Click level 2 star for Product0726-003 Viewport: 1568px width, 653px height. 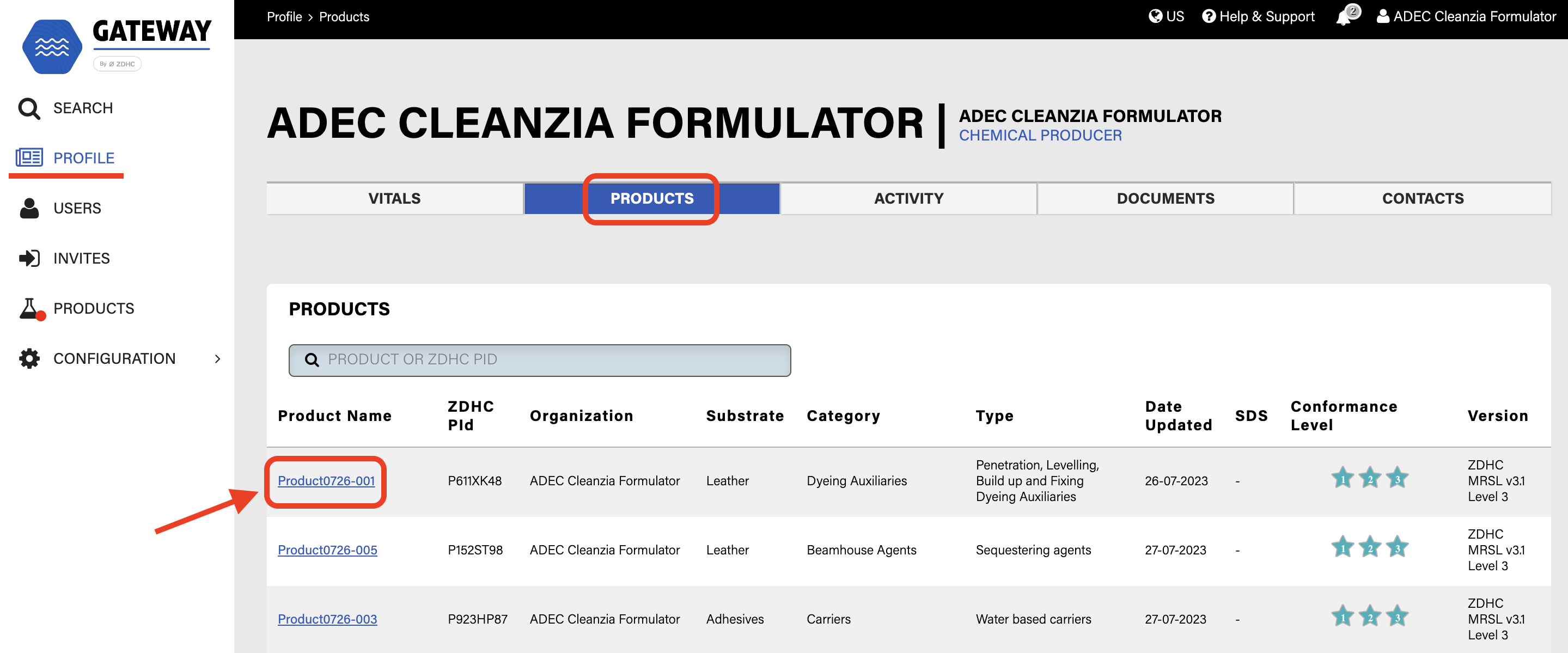tap(1370, 617)
